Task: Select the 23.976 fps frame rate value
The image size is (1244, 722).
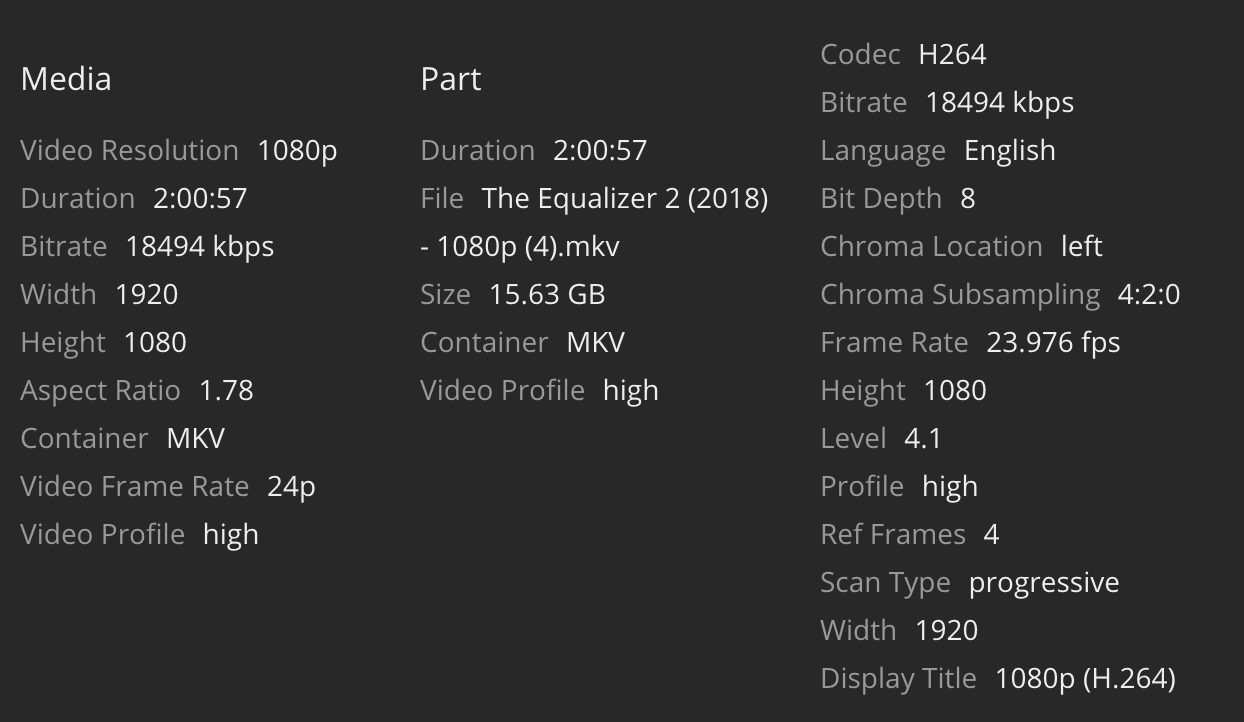Action: (x=1053, y=343)
